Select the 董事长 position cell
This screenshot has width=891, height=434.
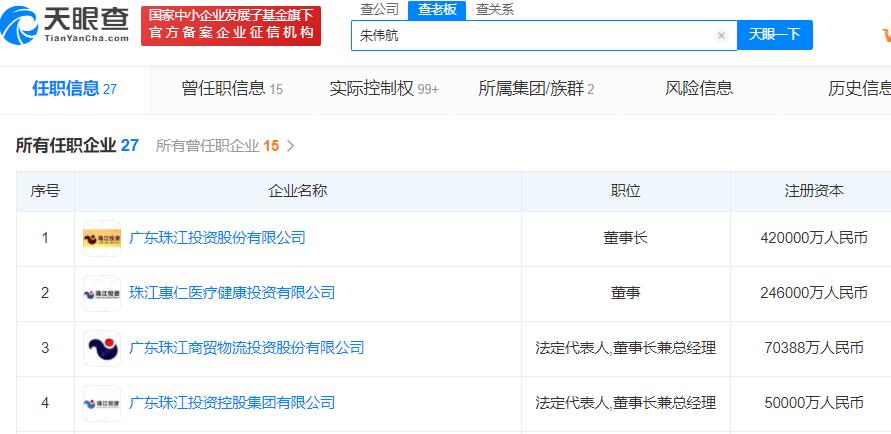point(626,237)
